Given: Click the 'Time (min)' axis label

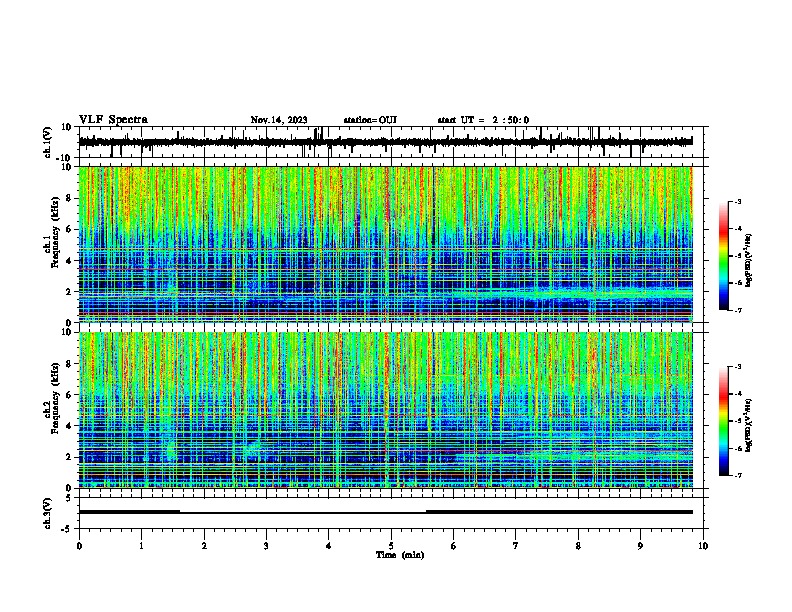Looking at the screenshot, I should [x=400, y=555].
